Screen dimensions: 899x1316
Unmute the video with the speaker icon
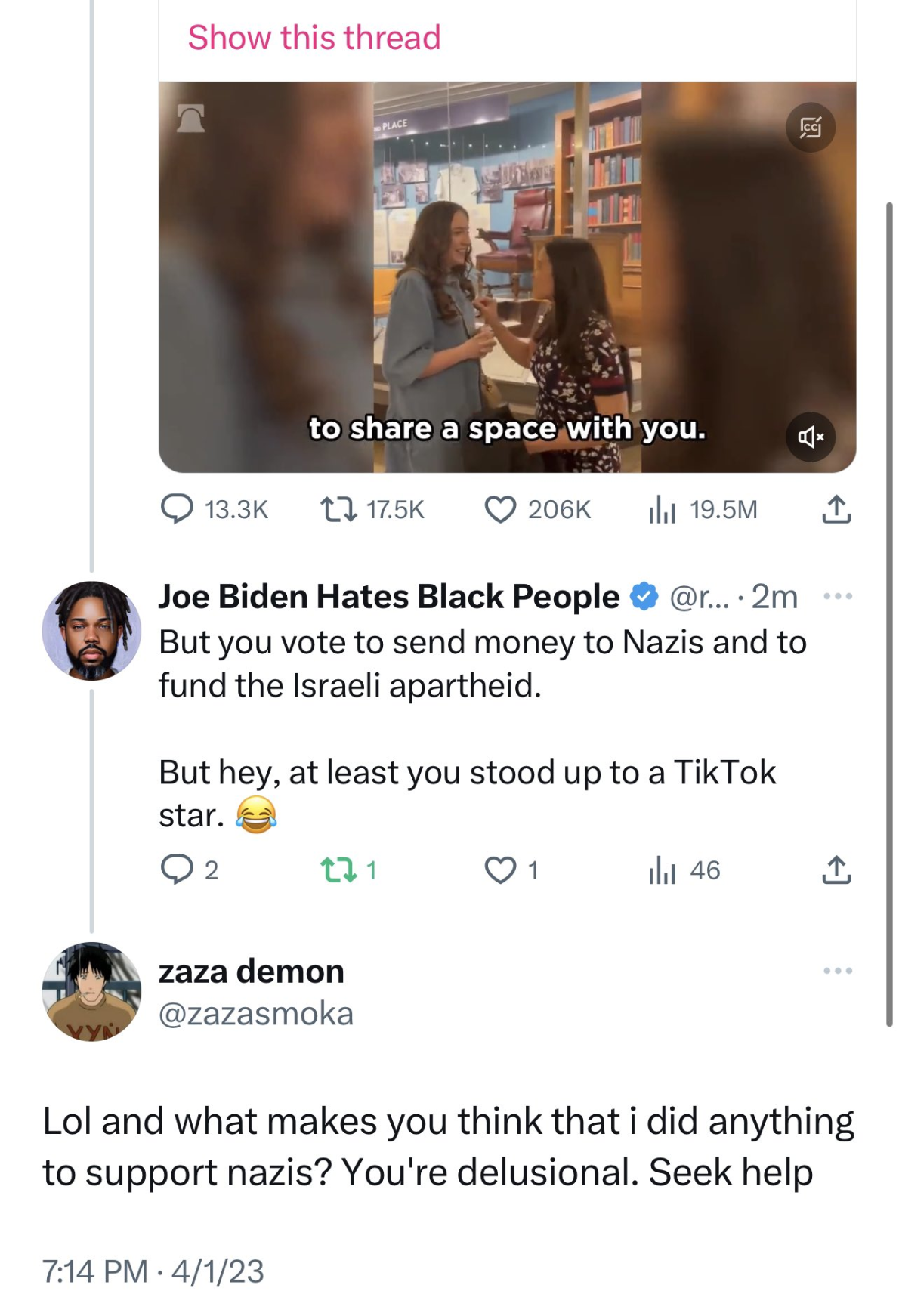810,437
